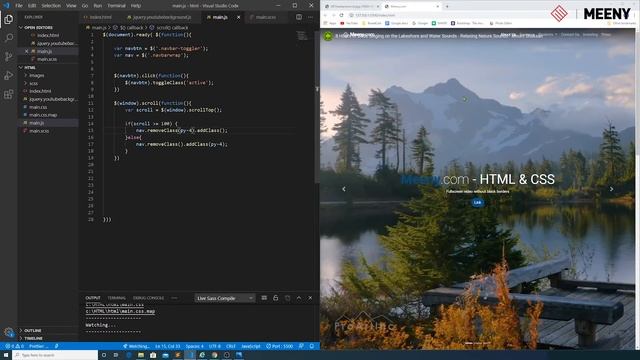
Task: Open the Live Sass Compile output dropdown
Action: coord(224,298)
